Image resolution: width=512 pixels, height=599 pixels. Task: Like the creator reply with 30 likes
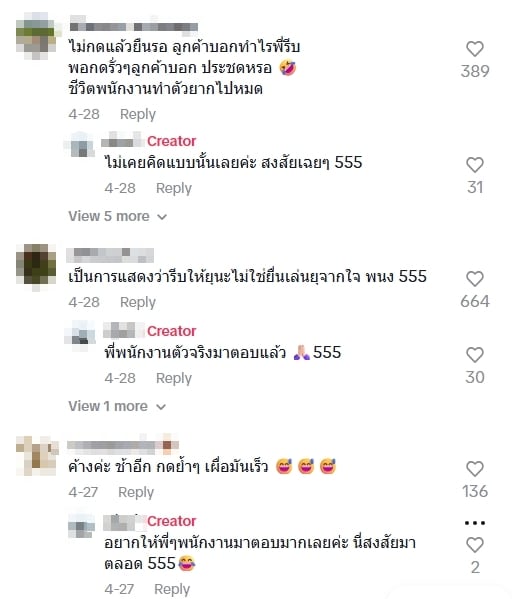pyautogui.click(x=475, y=355)
